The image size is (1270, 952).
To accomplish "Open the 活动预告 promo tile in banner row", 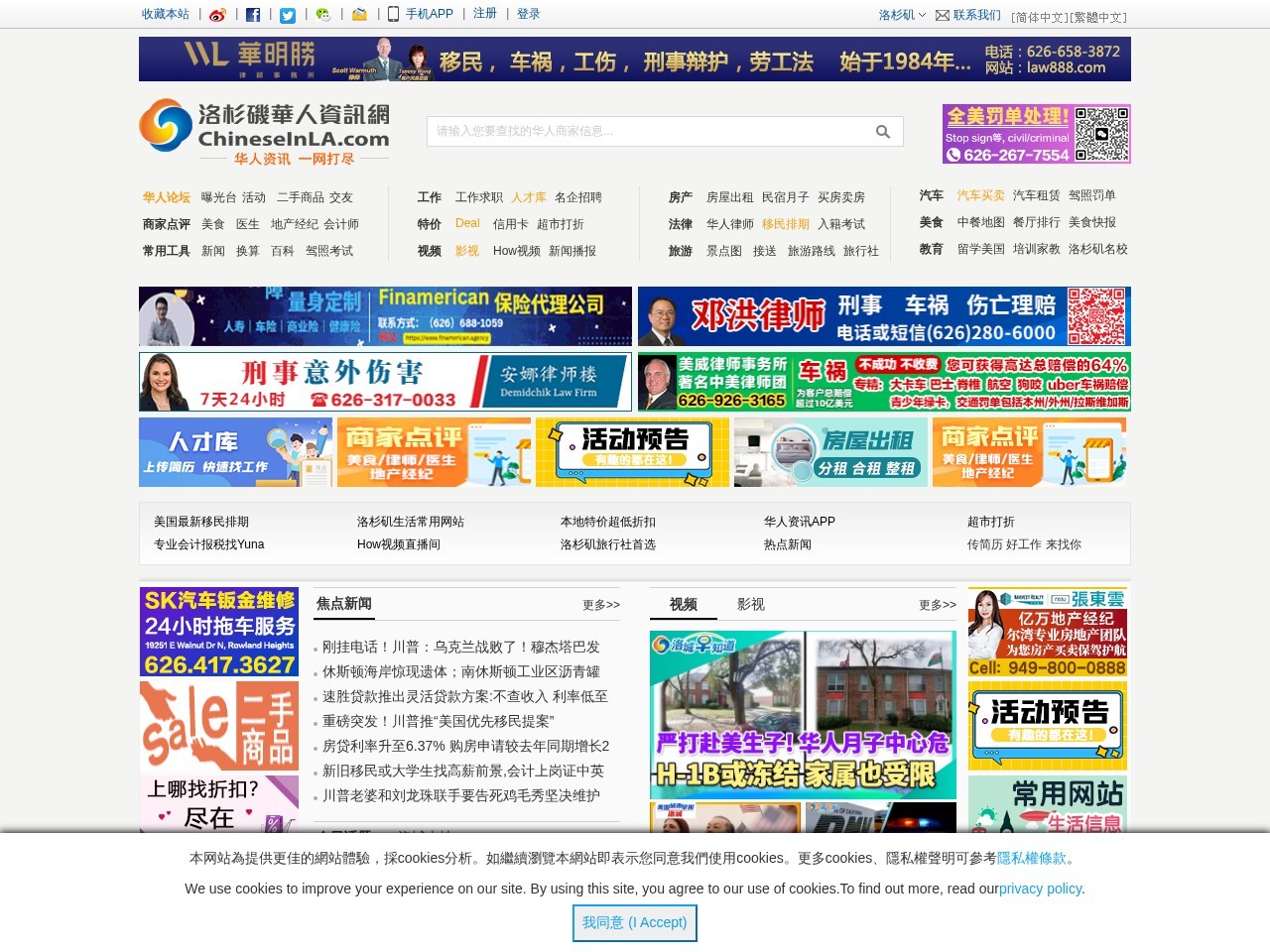I will tap(632, 452).
